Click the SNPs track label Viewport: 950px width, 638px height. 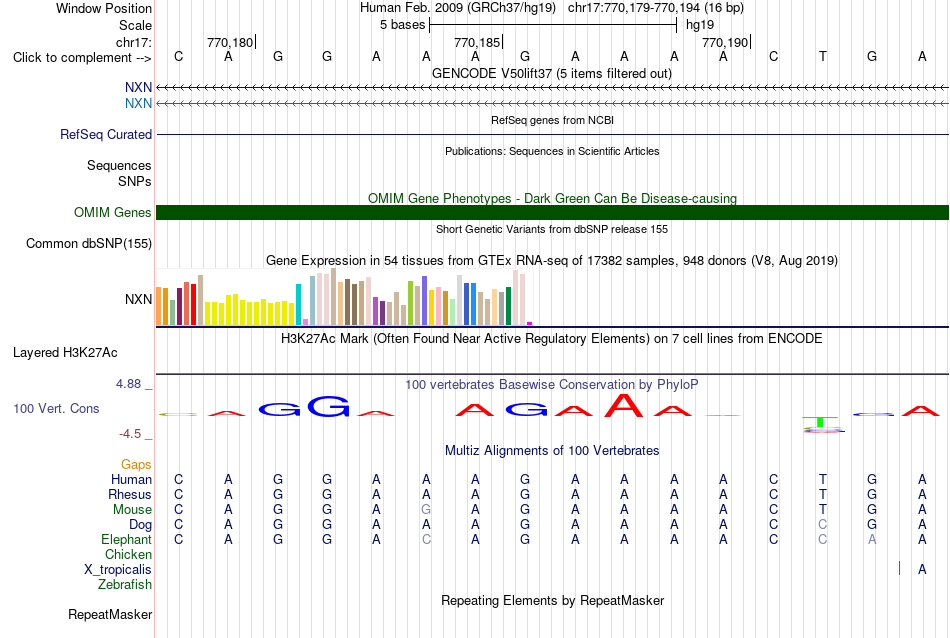pyautogui.click(x=135, y=181)
